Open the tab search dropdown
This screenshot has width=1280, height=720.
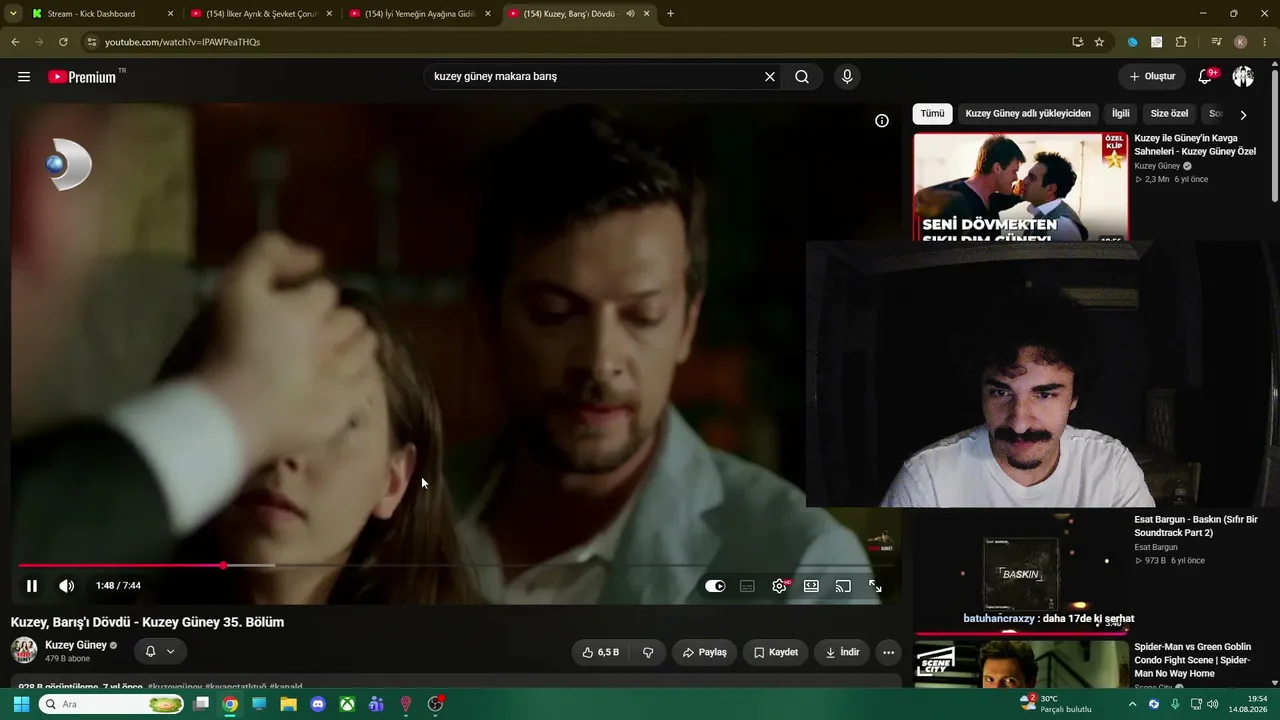(x=13, y=14)
